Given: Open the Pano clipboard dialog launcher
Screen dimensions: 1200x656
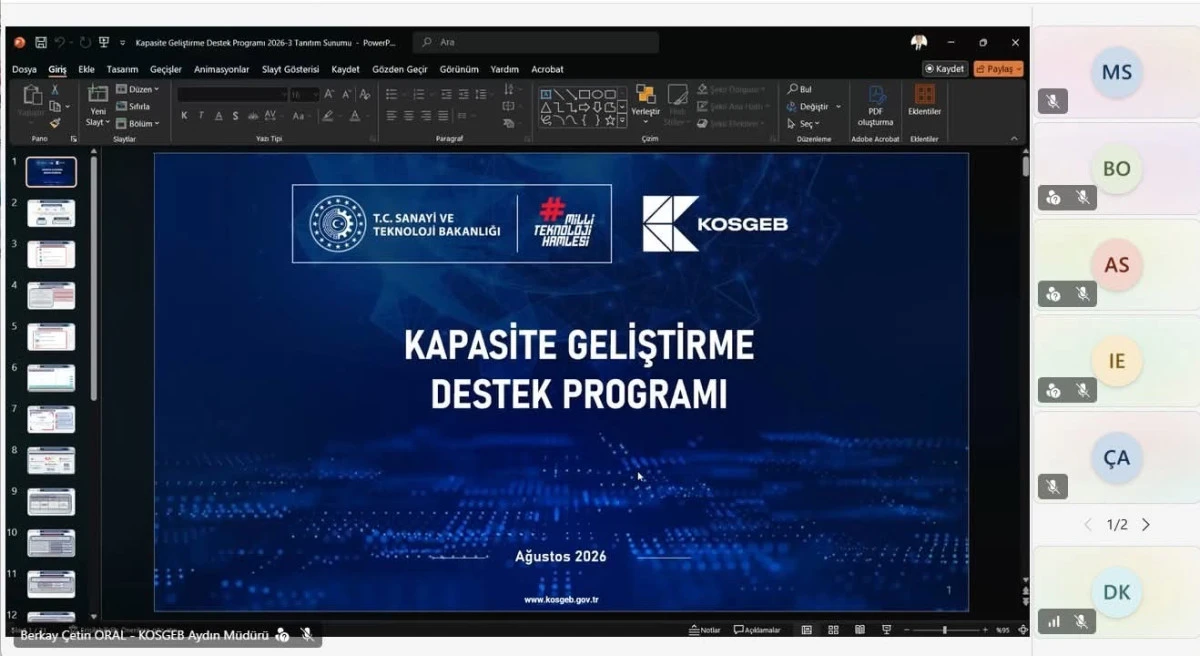Looking at the screenshot, I should pyautogui.click(x=73, y=139).
